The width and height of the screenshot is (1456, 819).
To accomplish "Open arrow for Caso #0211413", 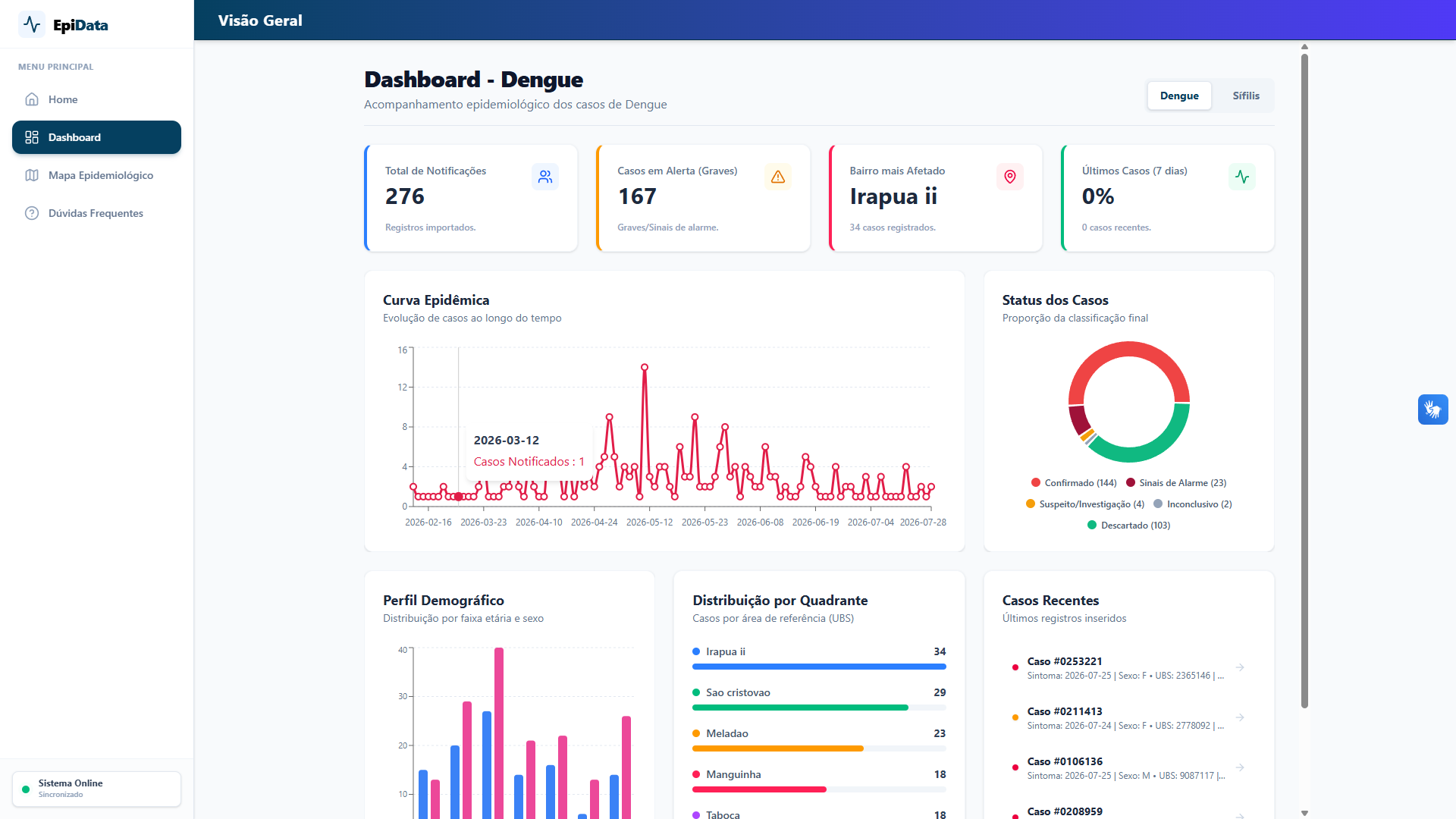I will [x=1240, y=717].
